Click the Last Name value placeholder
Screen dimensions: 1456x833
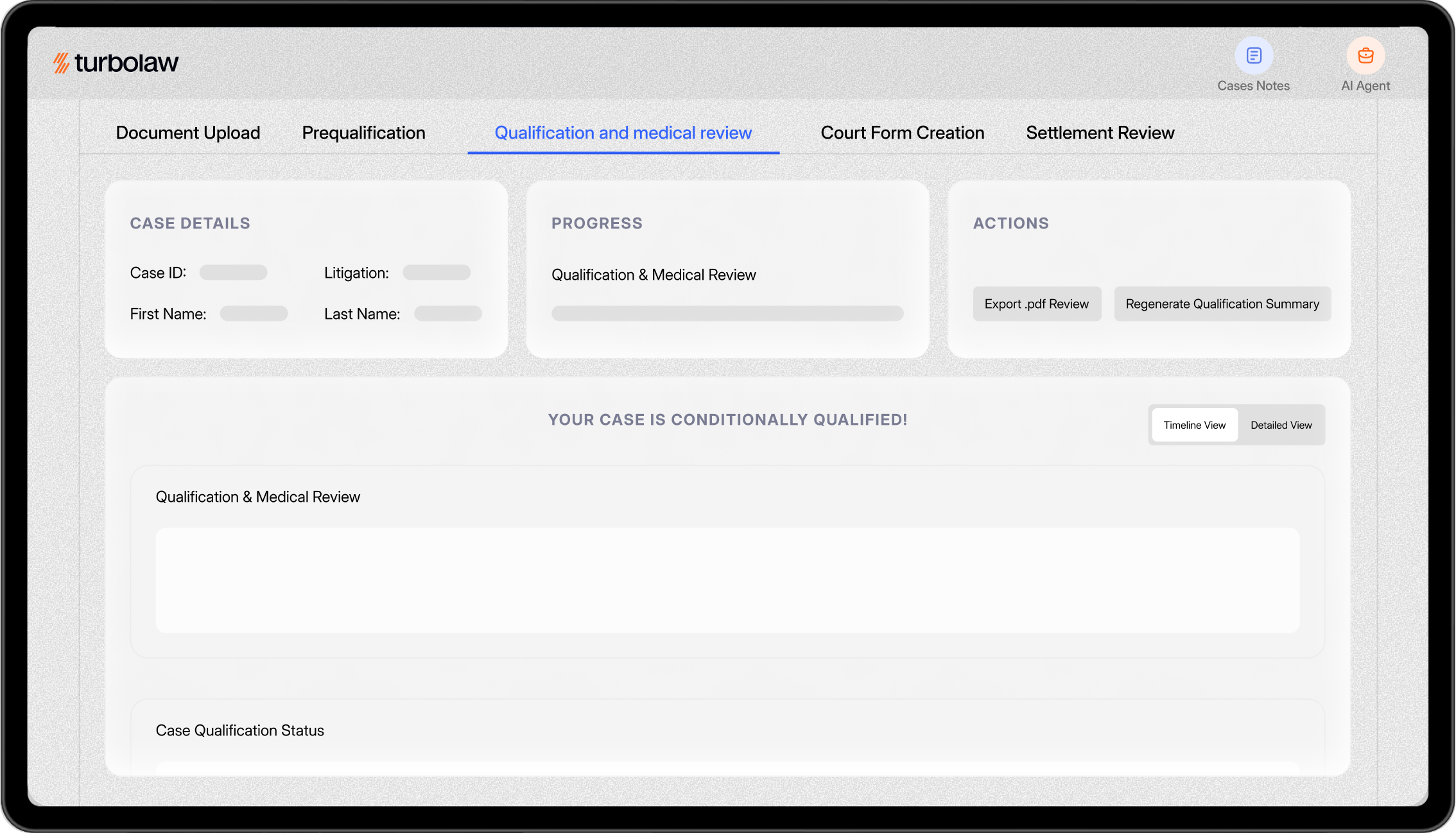[x=447, y=314]
